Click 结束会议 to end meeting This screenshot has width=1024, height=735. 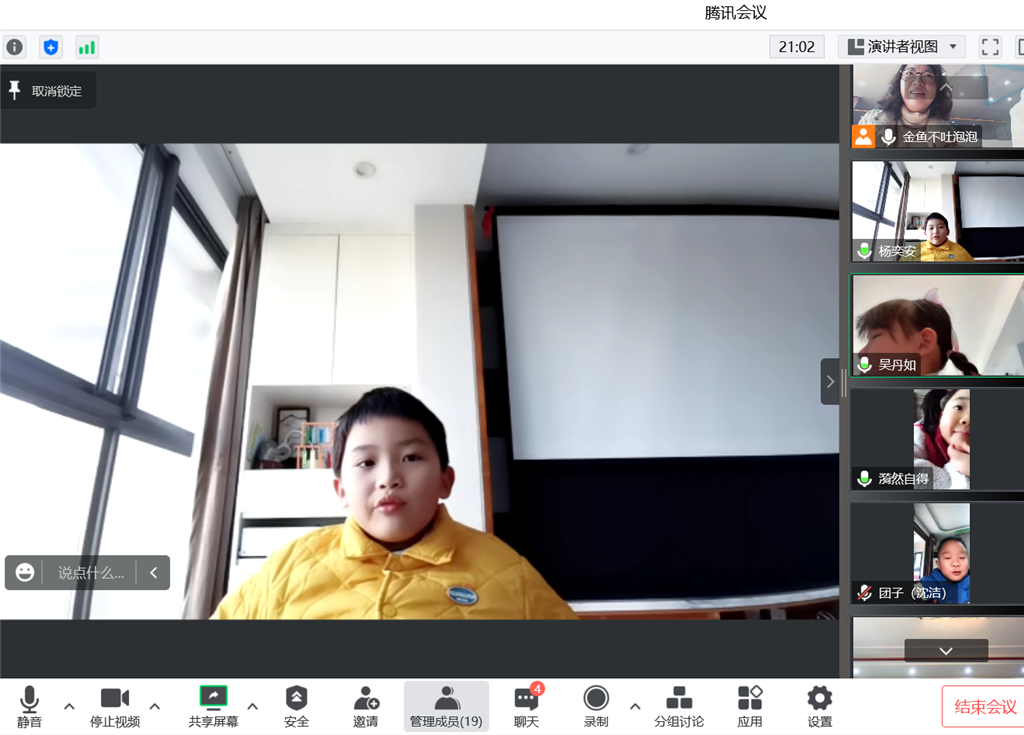[x=984, y=707]
